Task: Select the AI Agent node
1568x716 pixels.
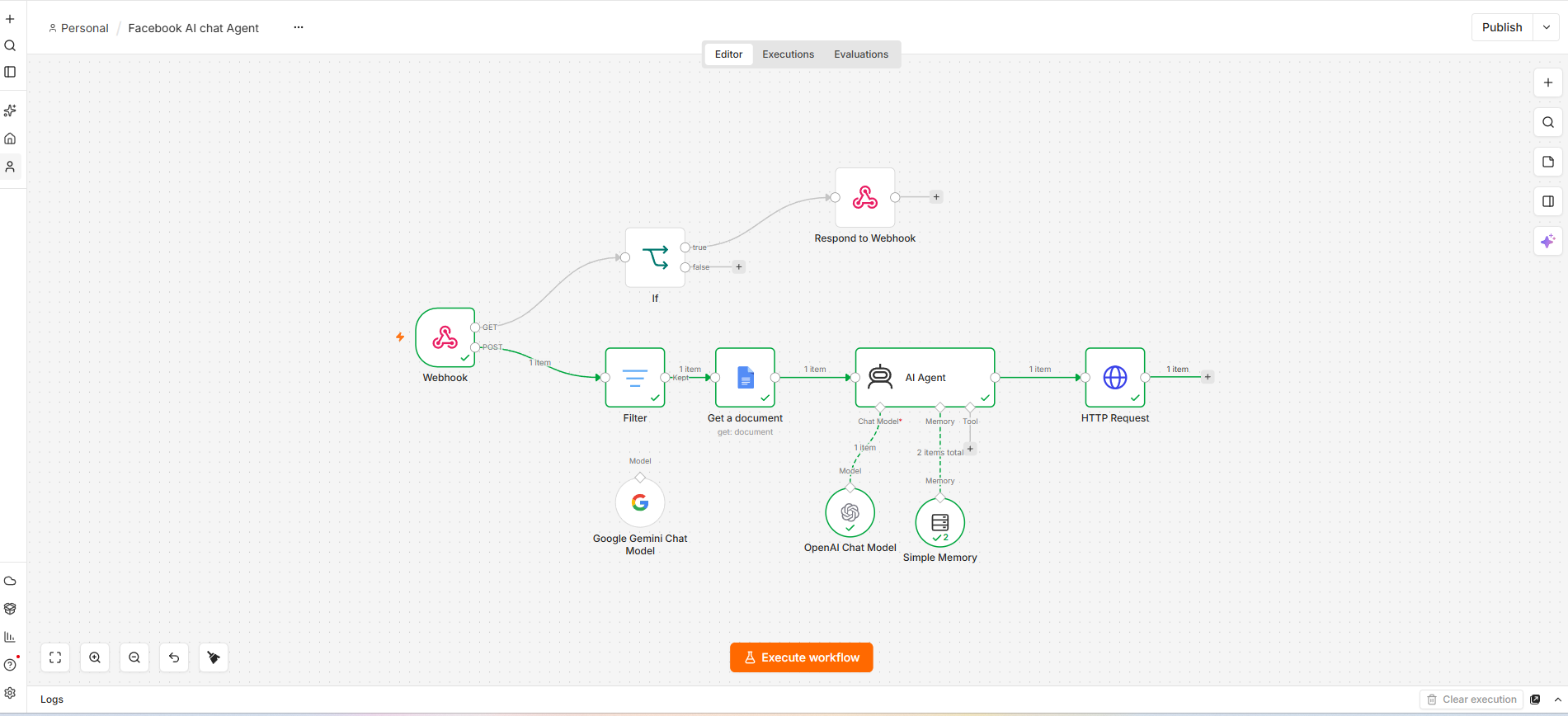Action: coord(925,377)
